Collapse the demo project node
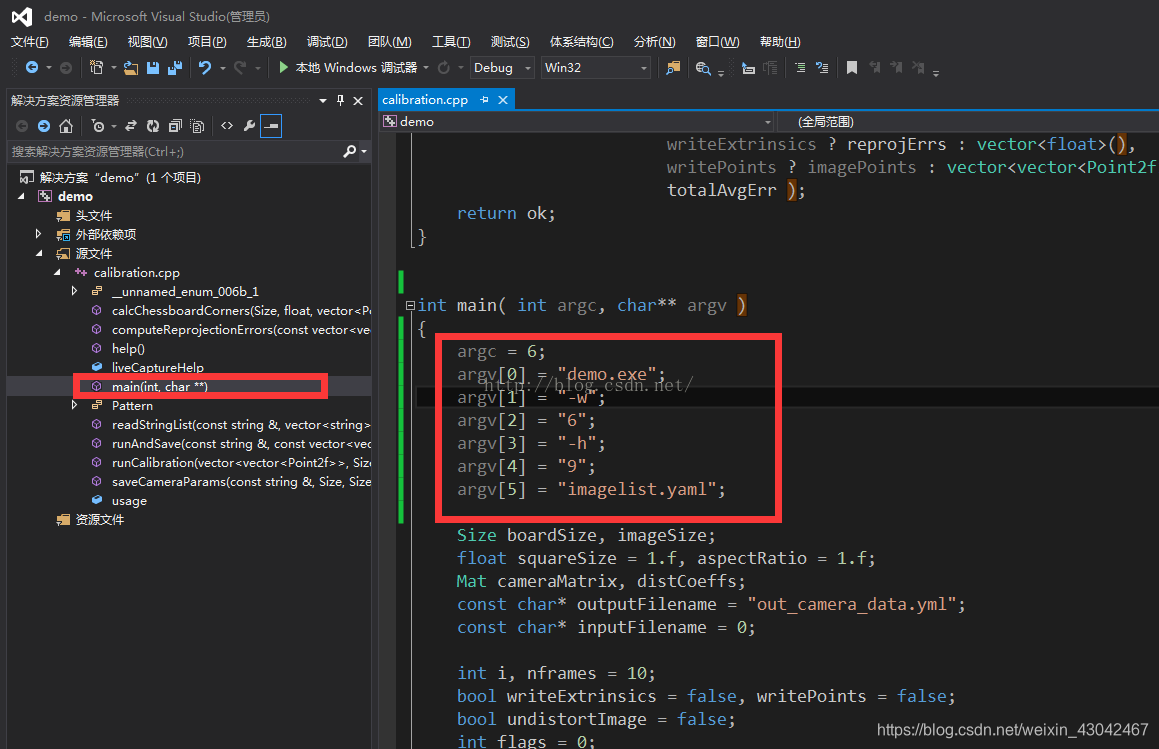This screenshot has height=749, width=1159. (21, 197)
